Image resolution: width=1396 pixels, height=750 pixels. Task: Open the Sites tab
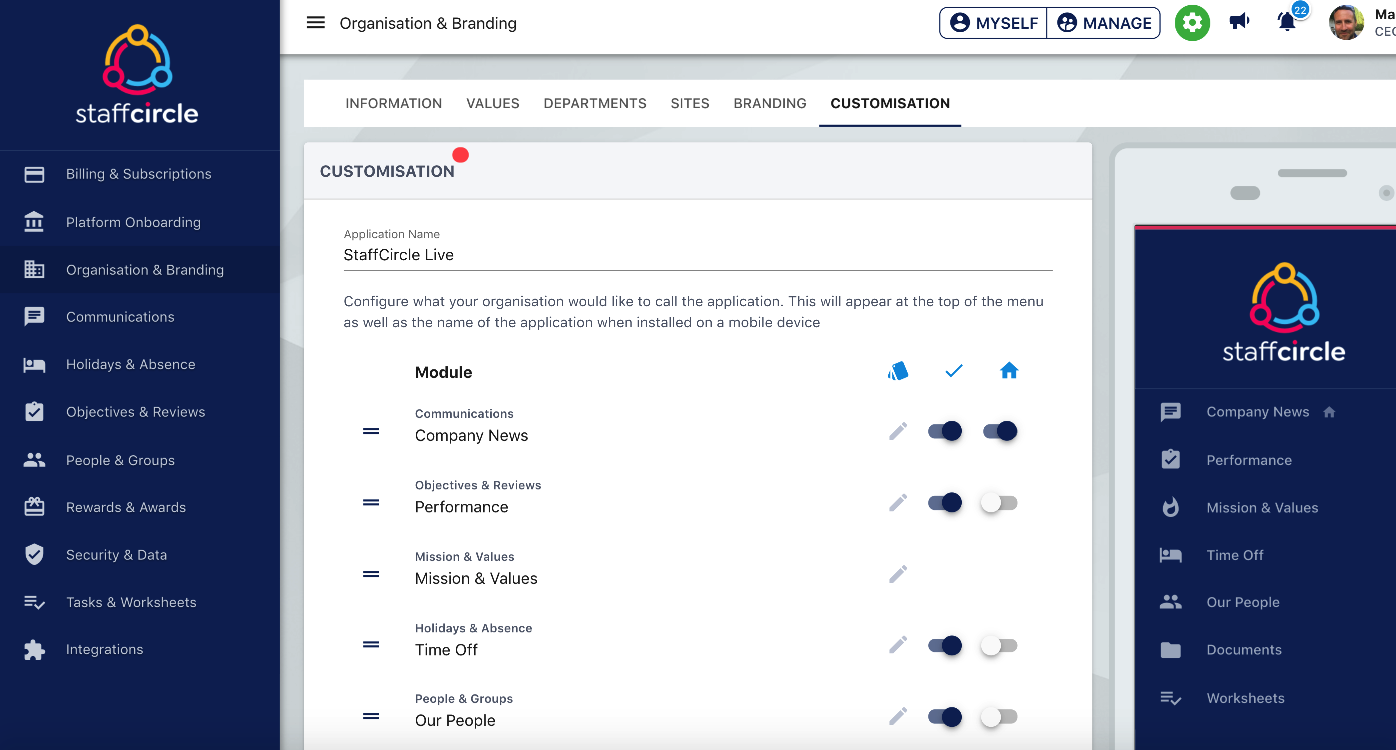coord(690,103)
